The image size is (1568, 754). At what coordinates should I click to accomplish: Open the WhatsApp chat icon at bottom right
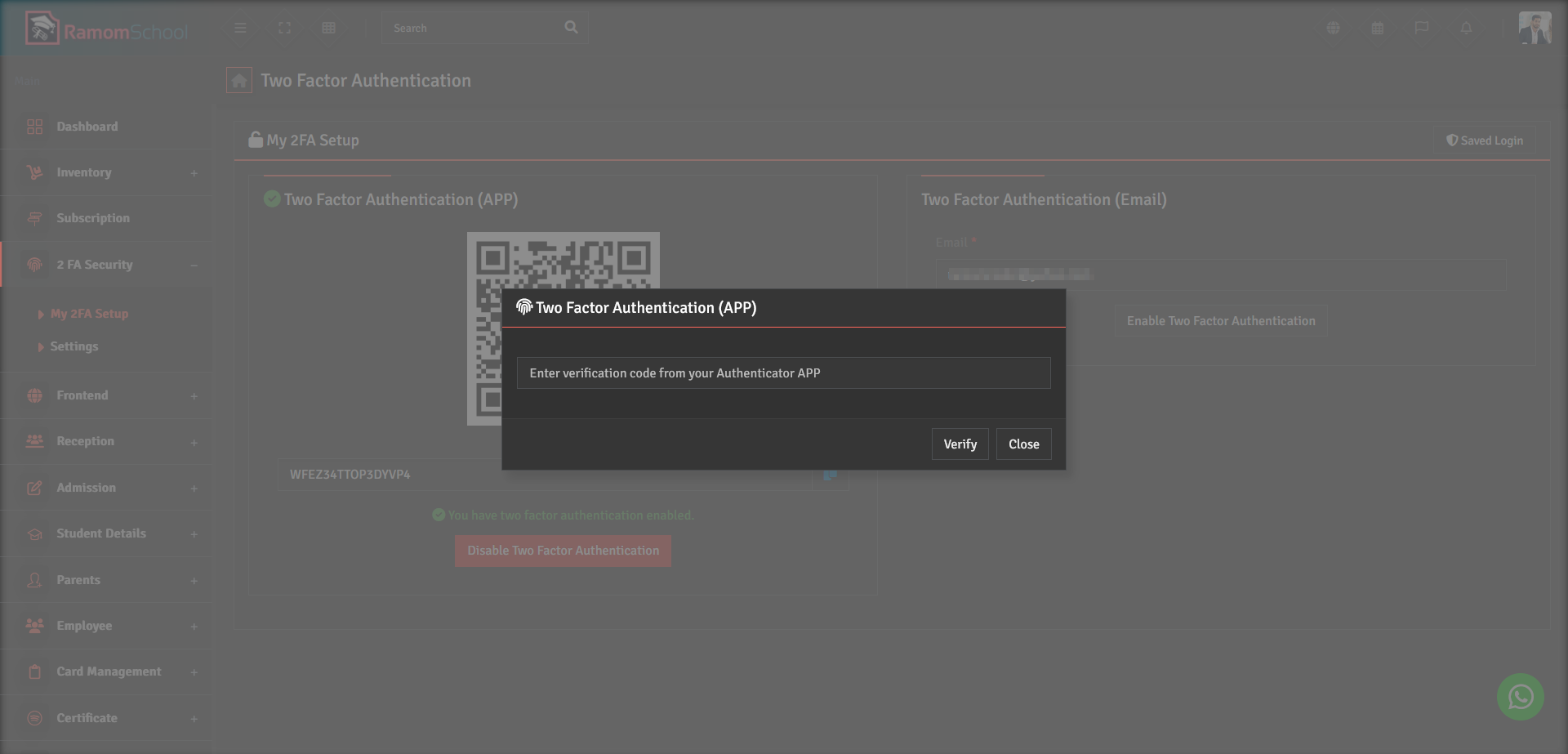(1520, 697)
